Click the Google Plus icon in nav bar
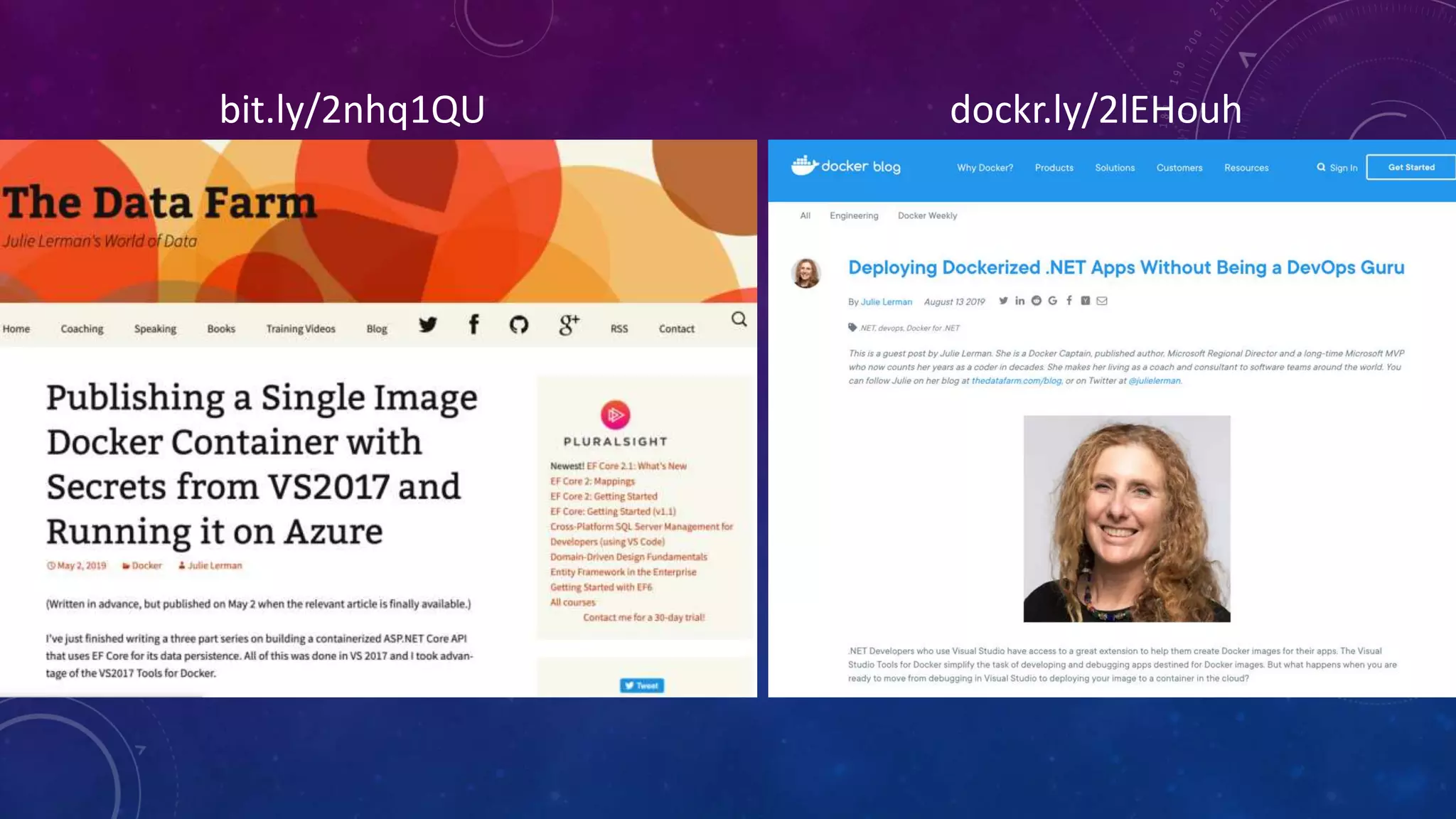The height and width of the screenshot is (819, 1456). click(569, 325)
